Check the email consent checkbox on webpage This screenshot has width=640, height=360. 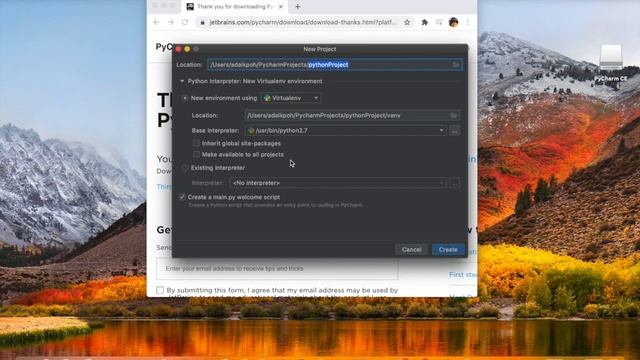click(160, 290)
